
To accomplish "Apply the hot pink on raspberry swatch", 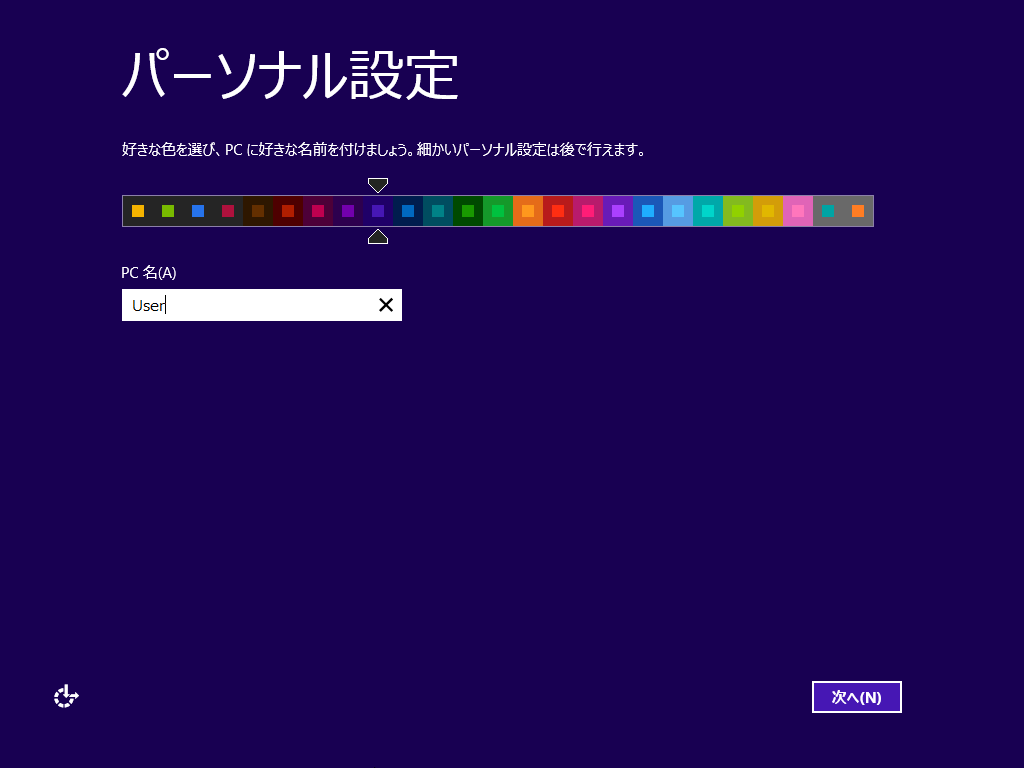I will (588, 211).
